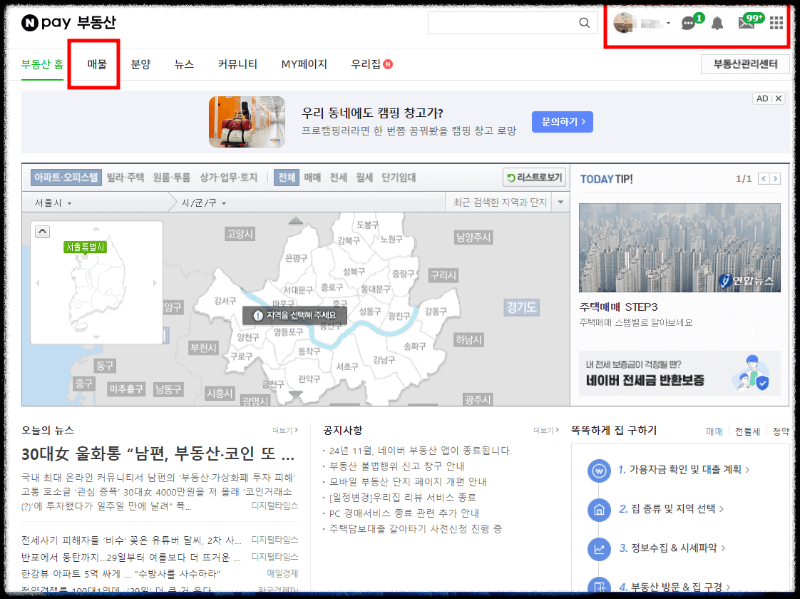Open 정보수집 & 시세파악 step
800x599 pixels.
[672, 548]
